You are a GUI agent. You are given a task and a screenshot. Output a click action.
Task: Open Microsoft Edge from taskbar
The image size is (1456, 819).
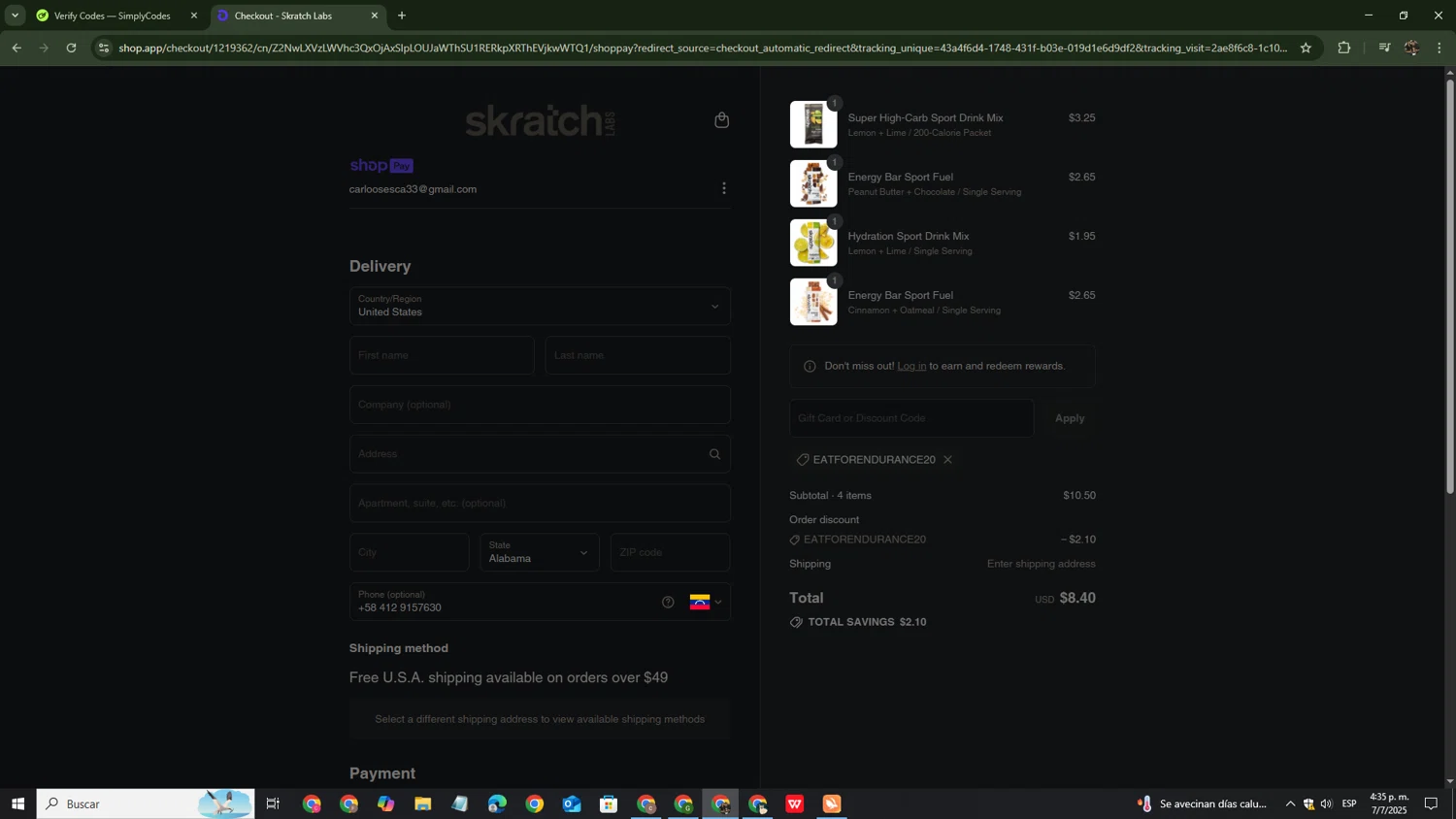[x=497, y=803]
